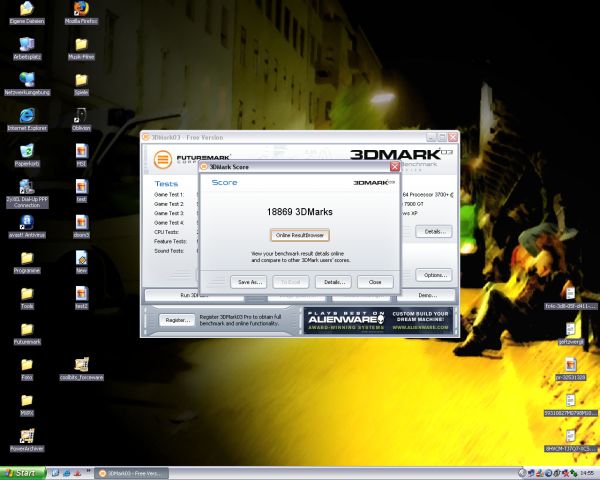Open the Foto folder on the desktop
The width and height of the screenshot is (600, 480).
click(x=27, y=369)
